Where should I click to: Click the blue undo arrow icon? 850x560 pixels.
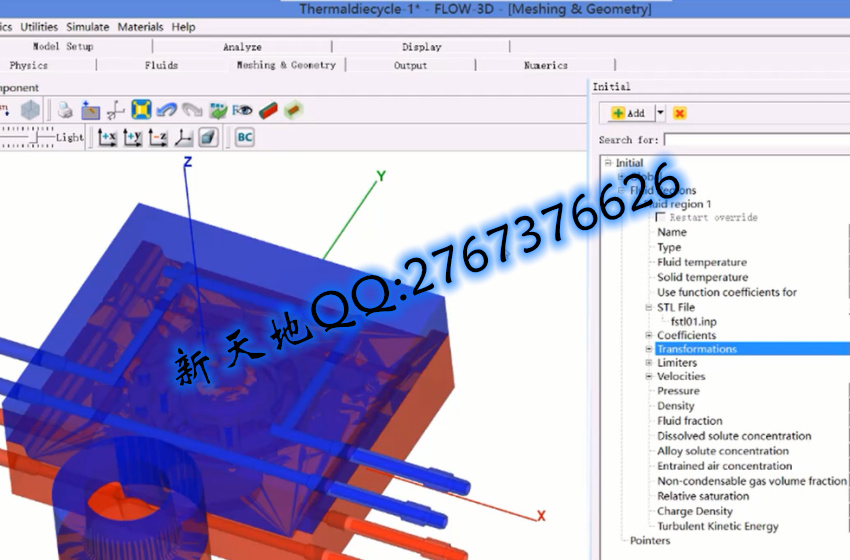pyautogui.click(x=167, y=110)
